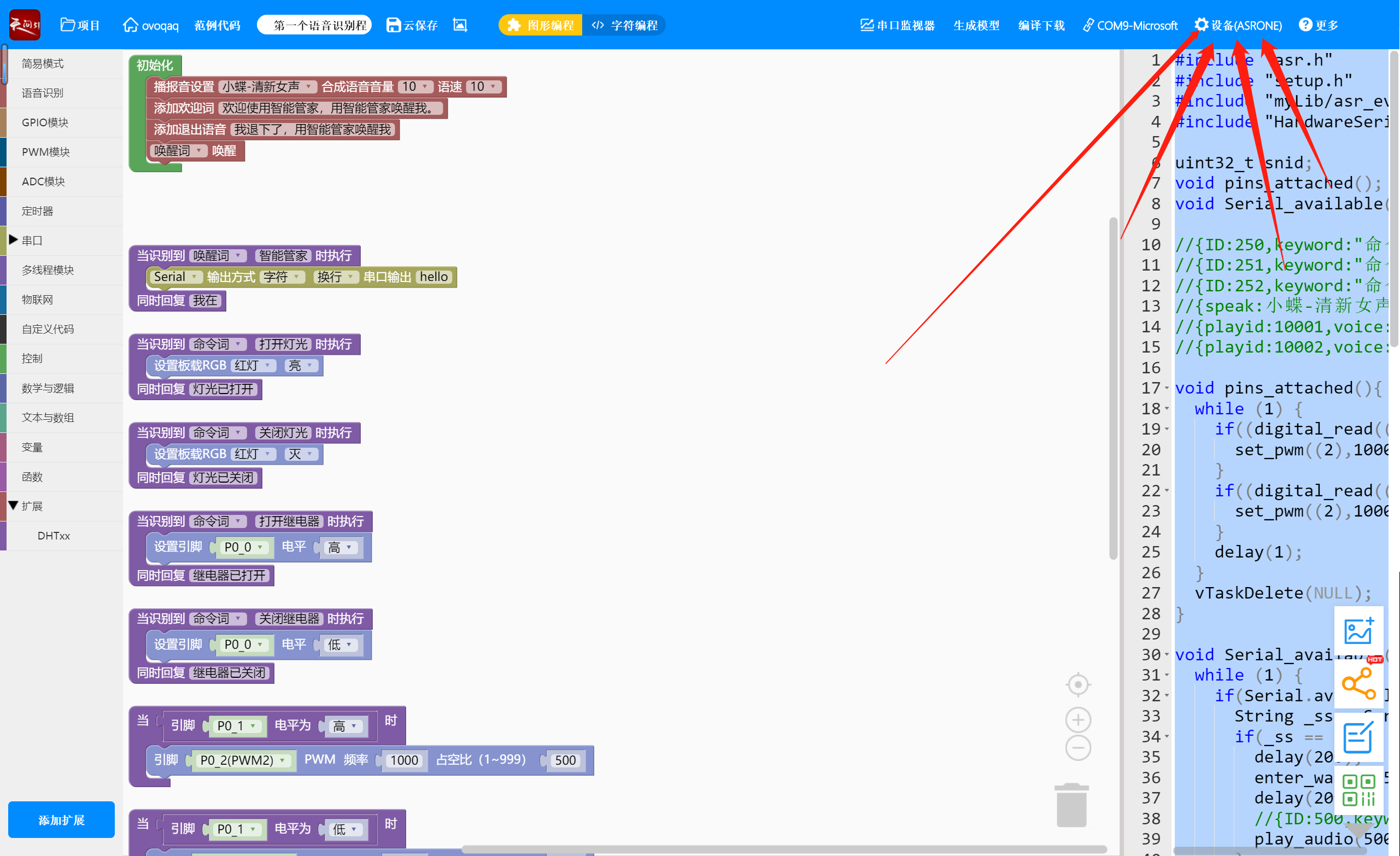Edit project name 第一个语音识别程 field

[314, 25]
